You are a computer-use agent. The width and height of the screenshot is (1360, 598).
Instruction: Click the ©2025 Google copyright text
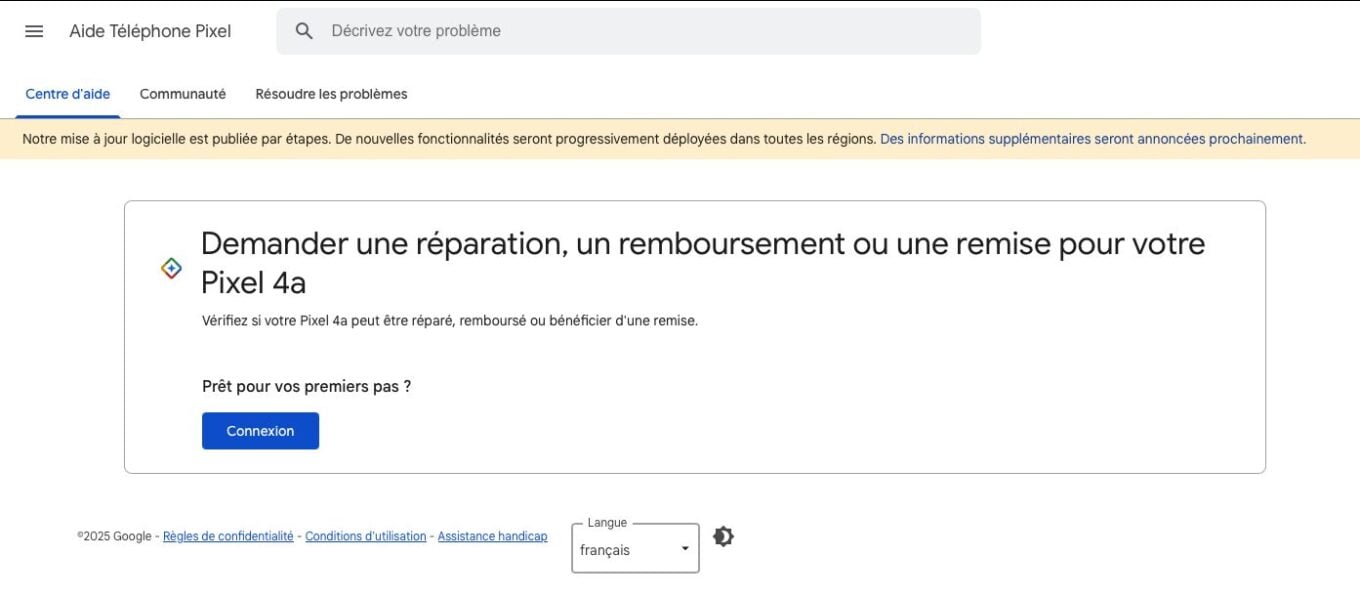coord(114,537)
